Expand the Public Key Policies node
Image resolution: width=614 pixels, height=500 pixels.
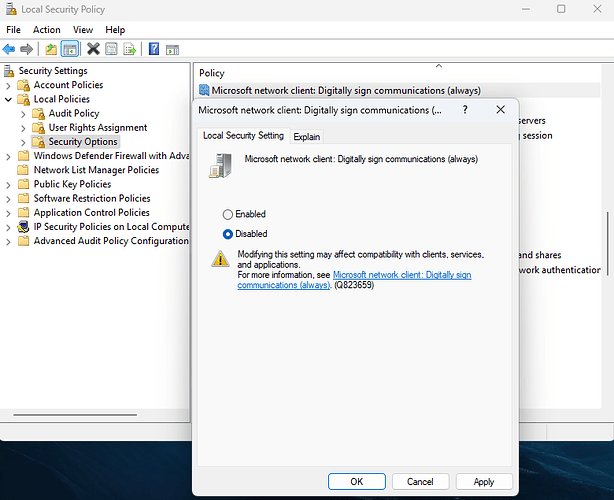pos(8,184)
